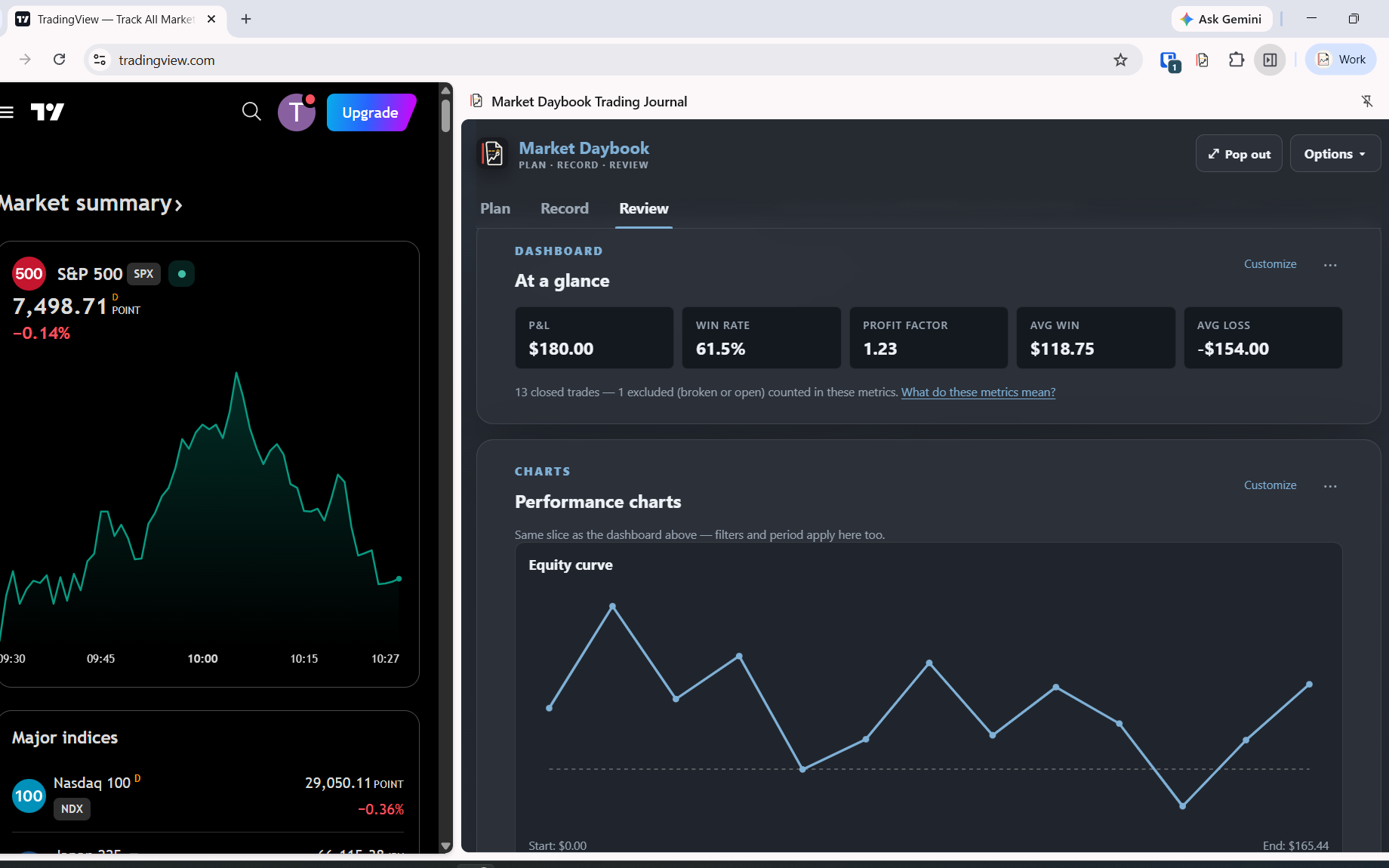1389x868 pixels.
Task: Select the Review tab
Action: pos(644,208)
